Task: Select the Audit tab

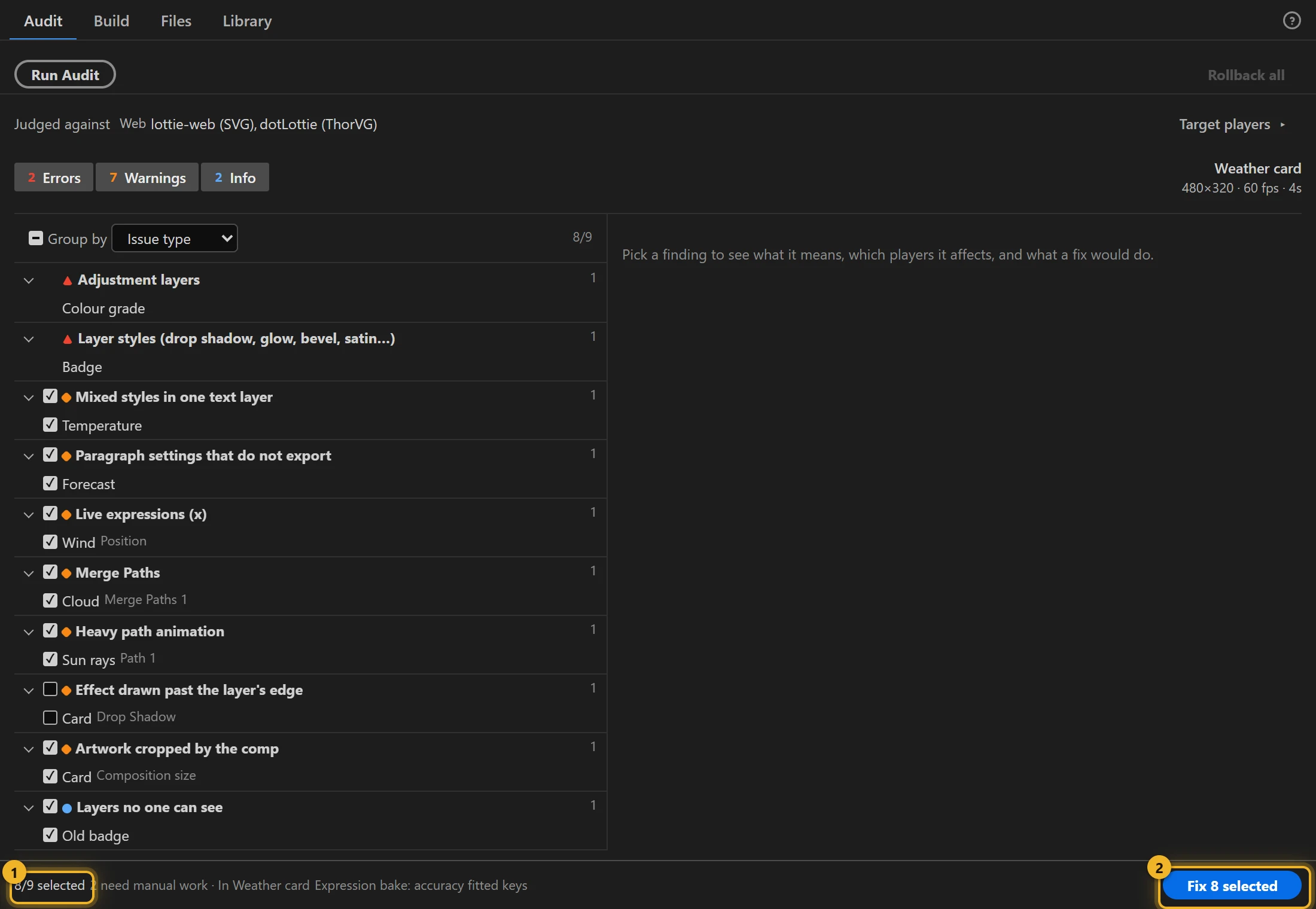Action: point(43,21)
